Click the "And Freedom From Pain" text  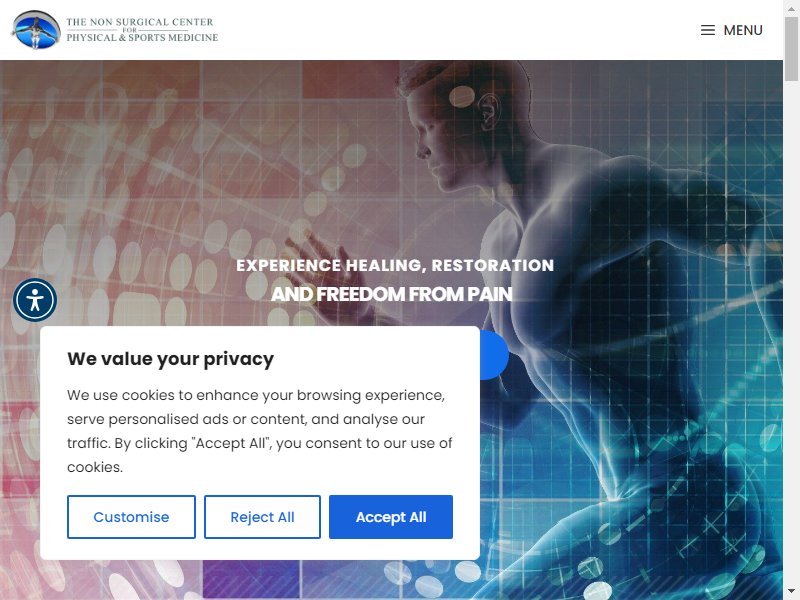tap(391, 294)
